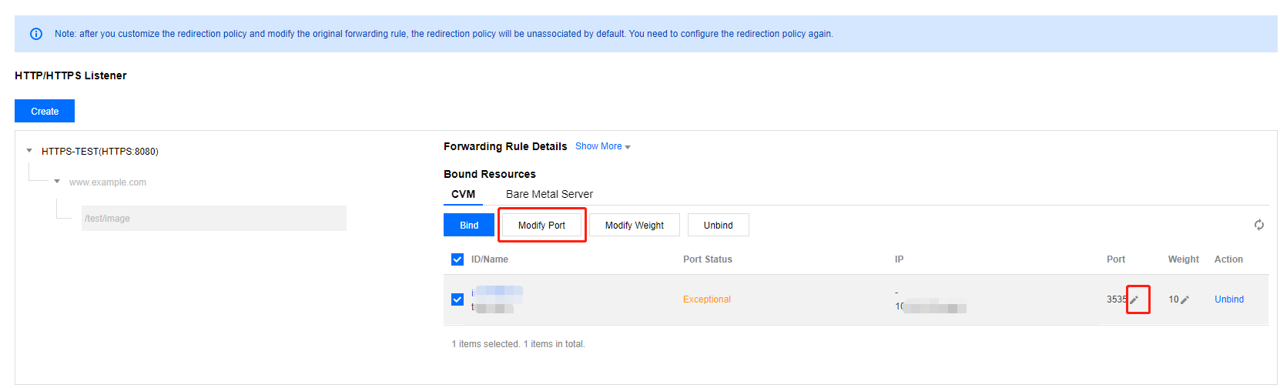1280x388 pixels.
Task: Click the Port Status column header
Action: tap(707, 259)
